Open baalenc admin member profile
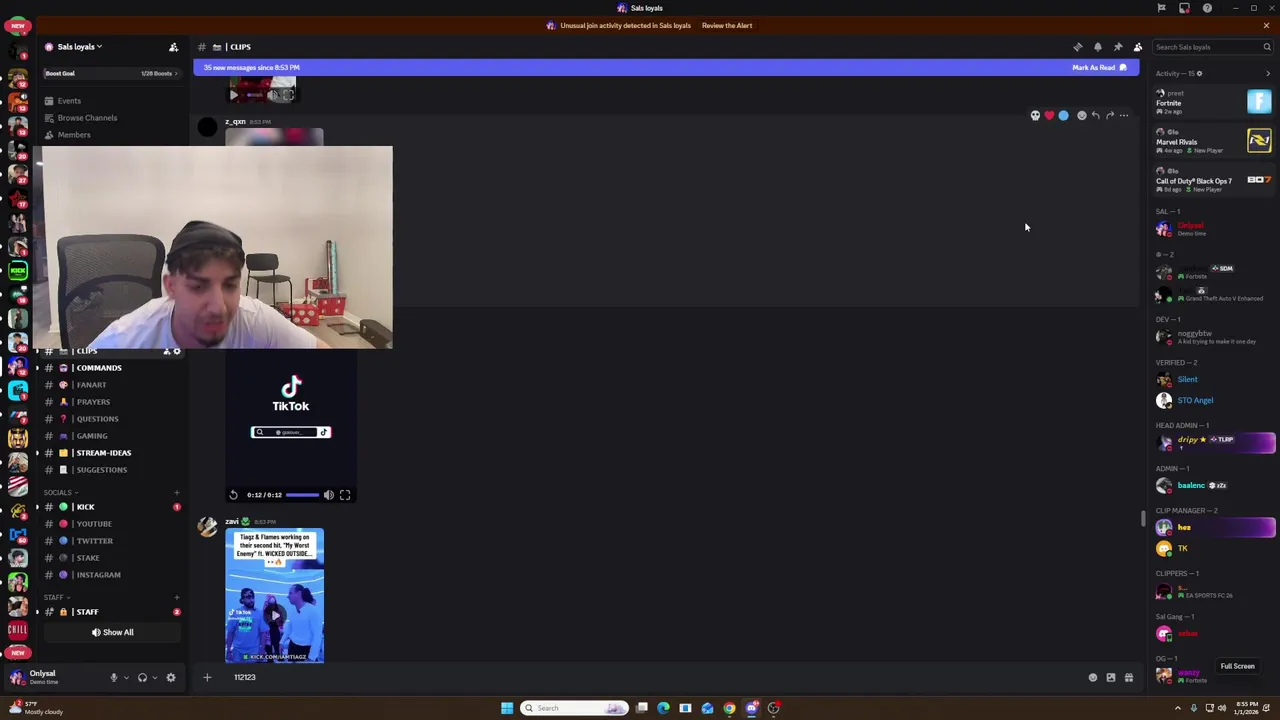This screenshot has width=1280, height=720. (1212, 486)
